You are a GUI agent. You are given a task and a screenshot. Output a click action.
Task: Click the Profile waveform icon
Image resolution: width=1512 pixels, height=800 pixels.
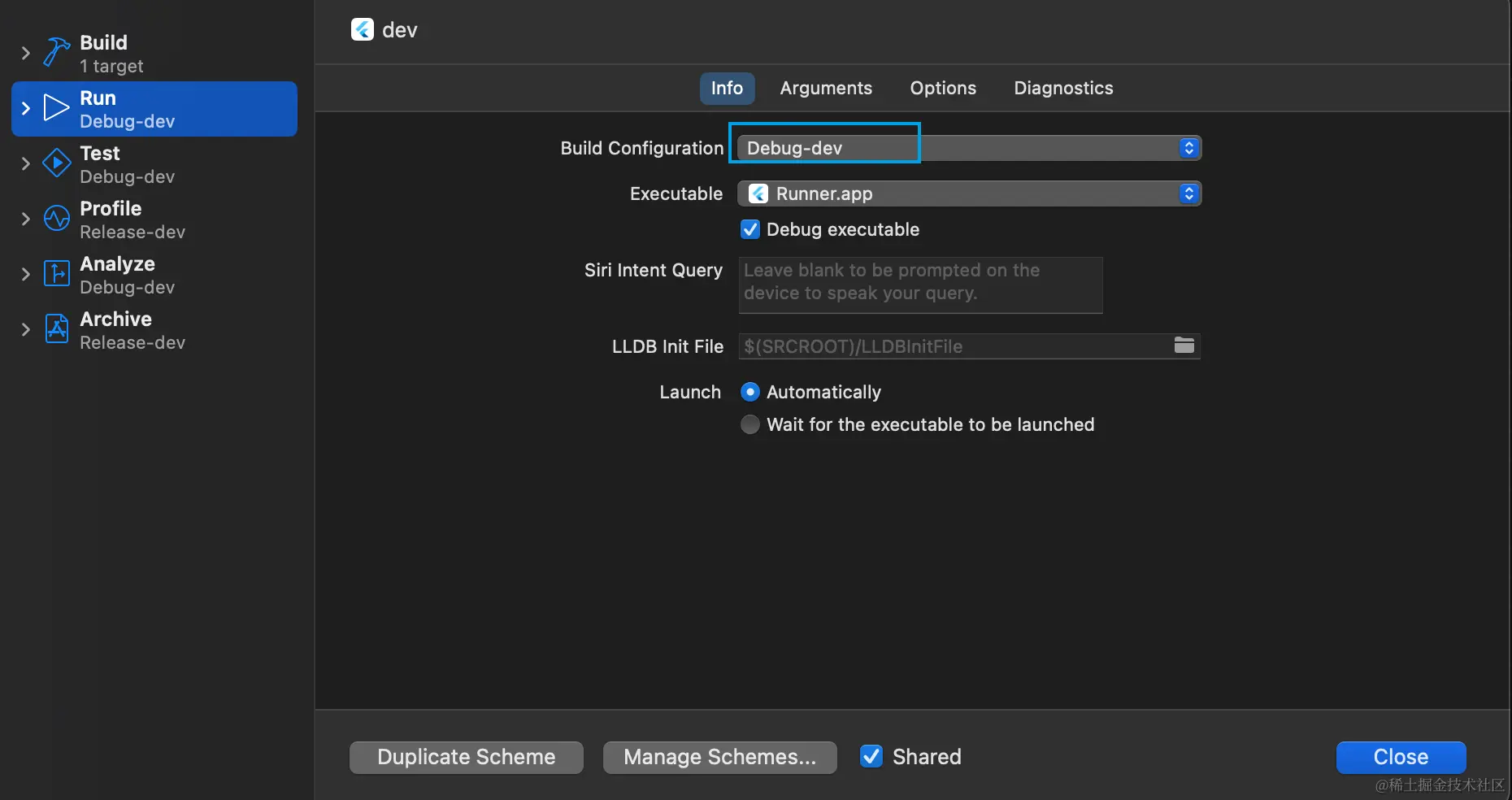click(x=56, y=218)
